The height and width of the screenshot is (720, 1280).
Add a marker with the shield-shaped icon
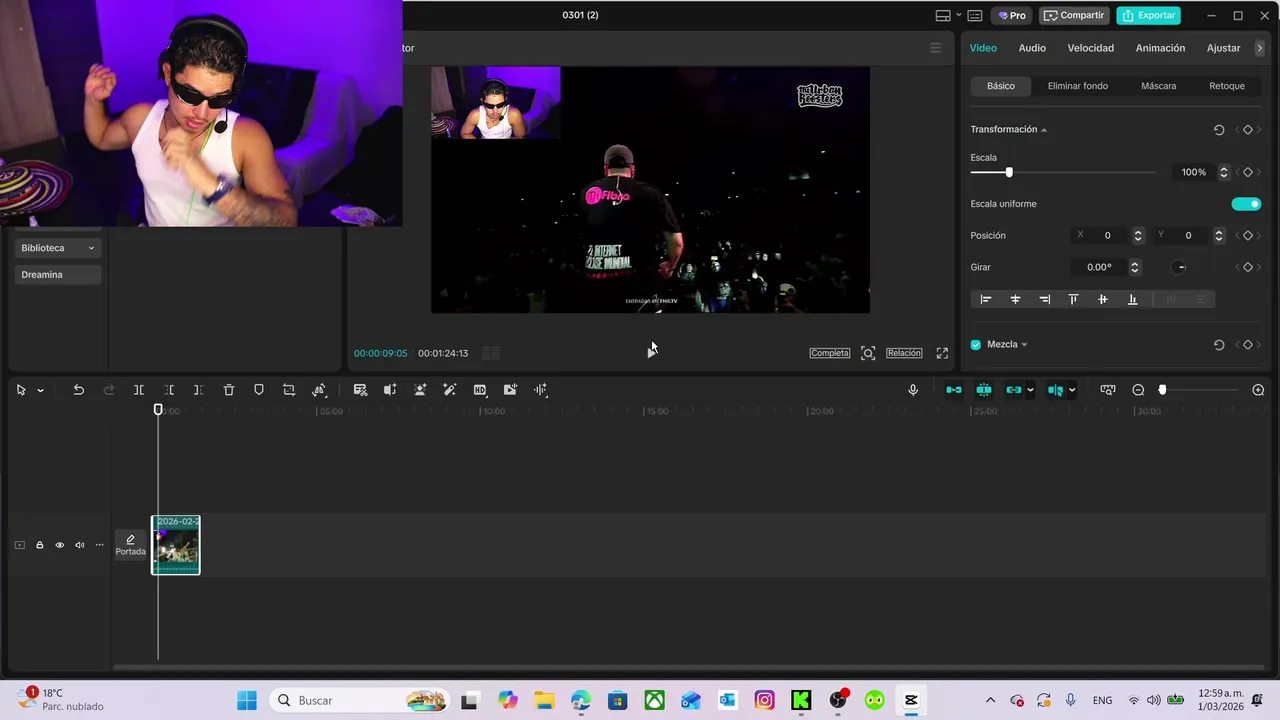pyautogui.click(x=259, y=390)
